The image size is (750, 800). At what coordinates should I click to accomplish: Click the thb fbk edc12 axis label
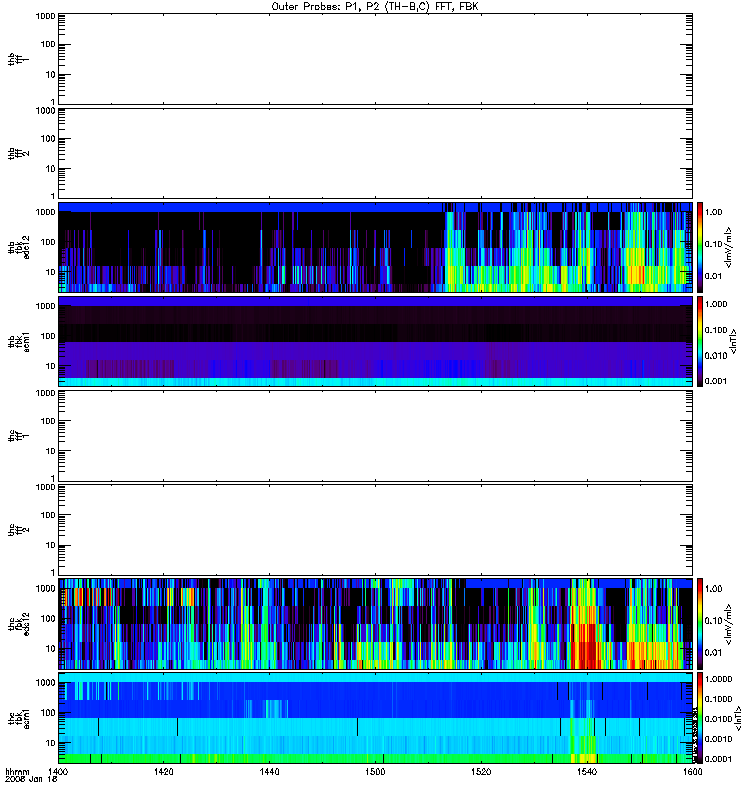(19, 247)
